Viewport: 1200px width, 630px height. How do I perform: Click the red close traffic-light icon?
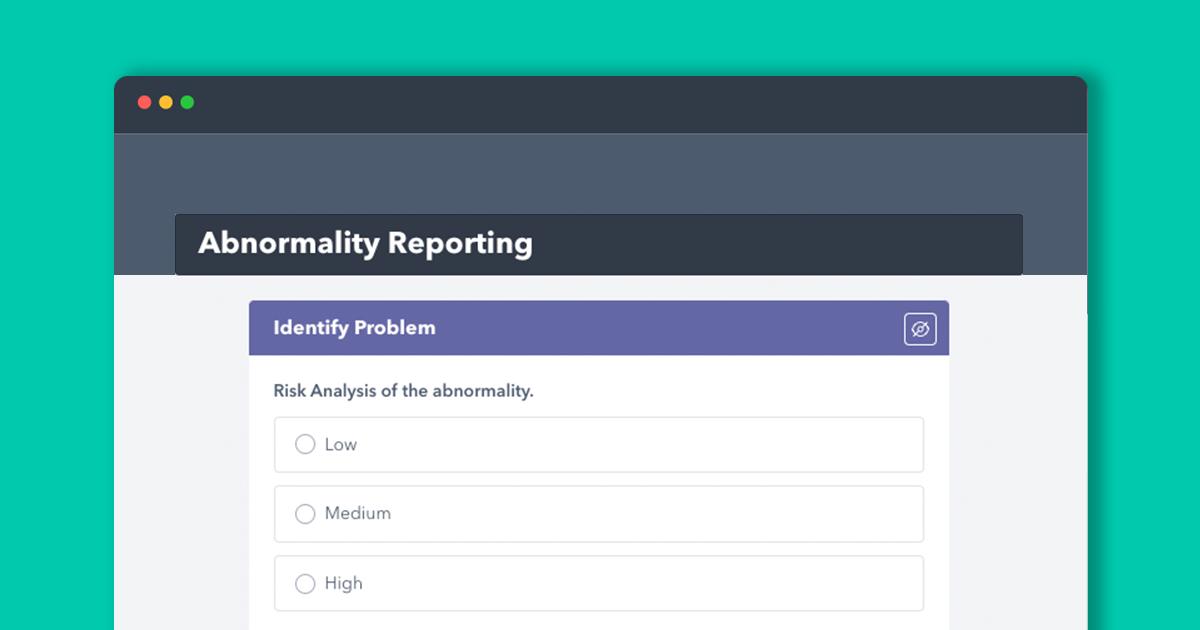click(x=145, y=102)
